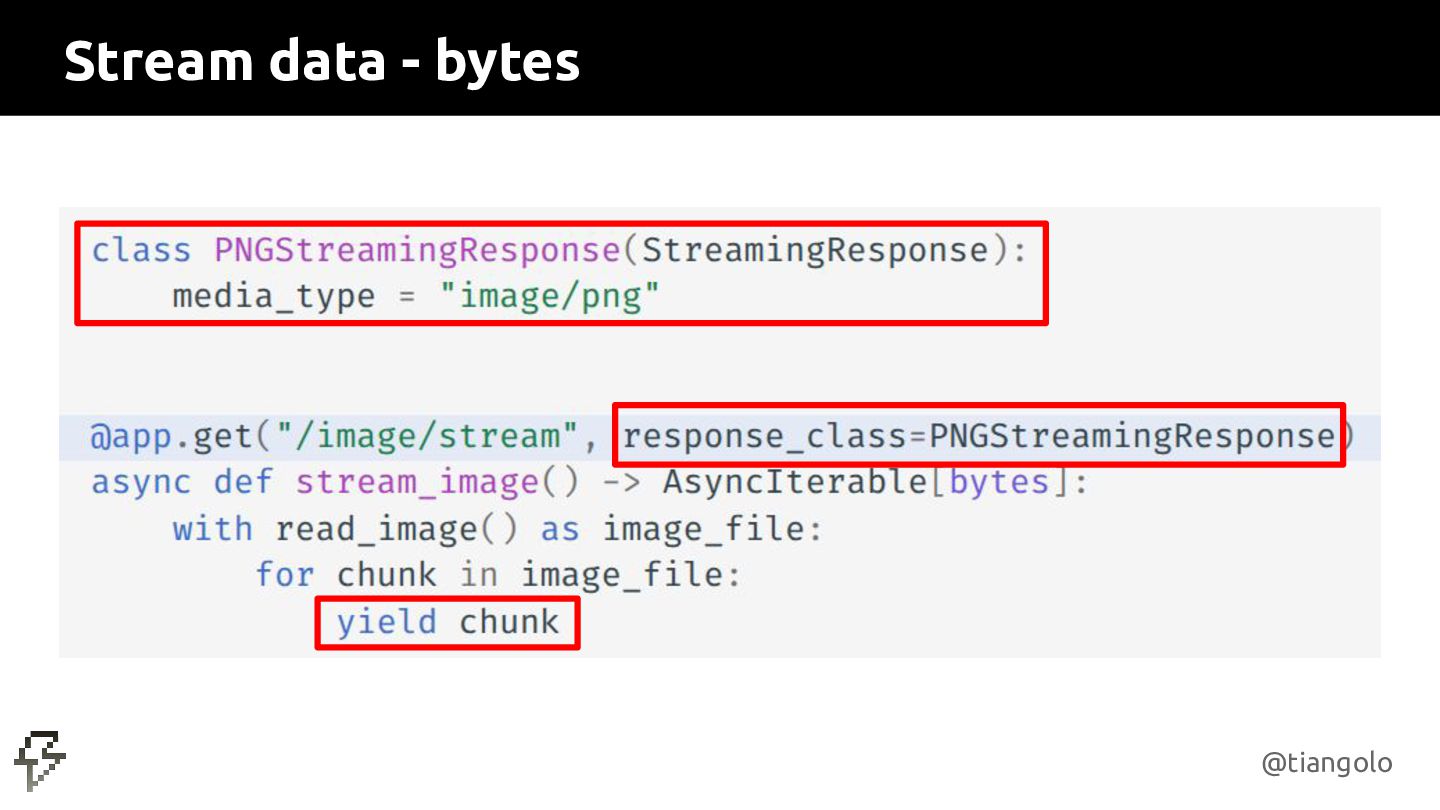The width and height of the screenshot is (1440, 810).
Task: Click the StreamingResponse base class text
Action: (815, 250)
